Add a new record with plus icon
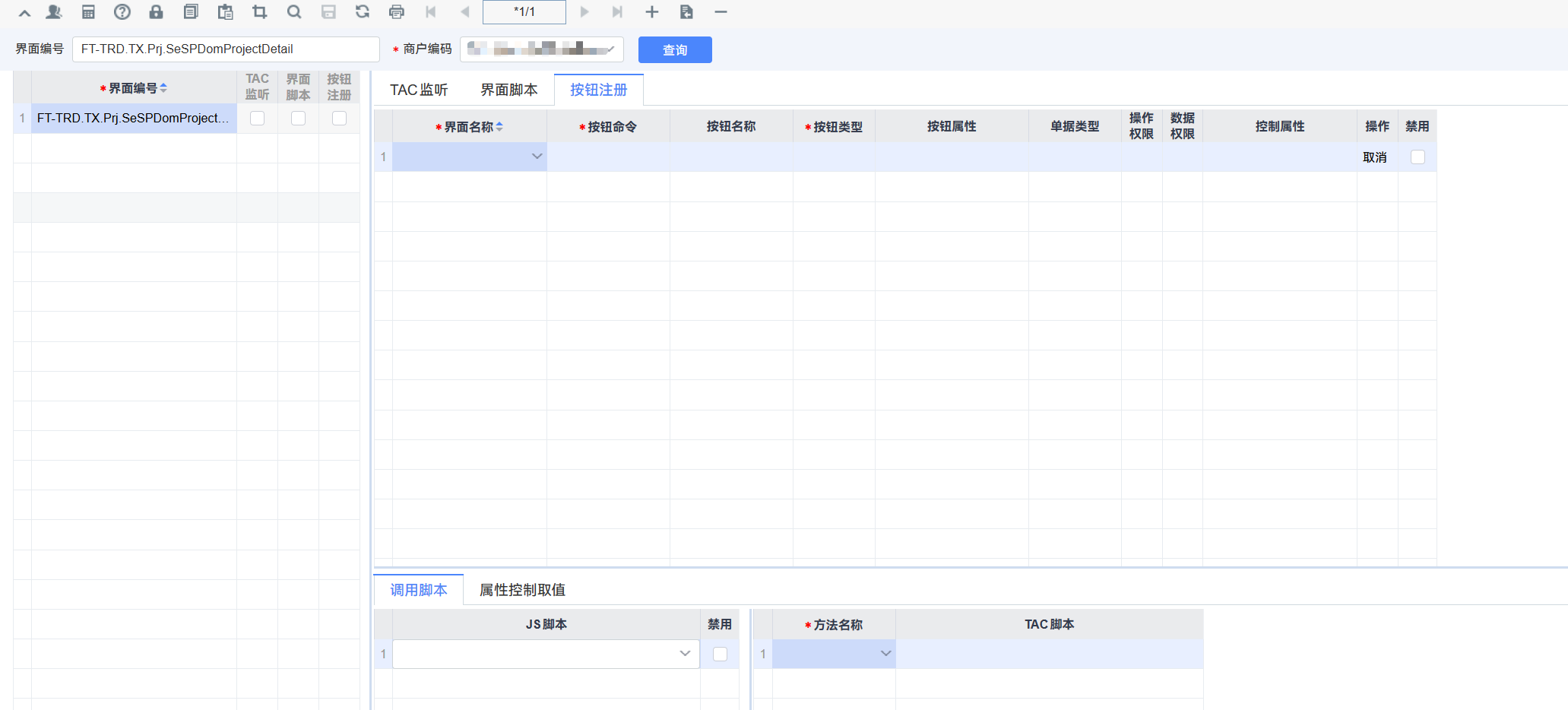The height and width of the screenshot is (710, 1568). (x=652, y=12)
